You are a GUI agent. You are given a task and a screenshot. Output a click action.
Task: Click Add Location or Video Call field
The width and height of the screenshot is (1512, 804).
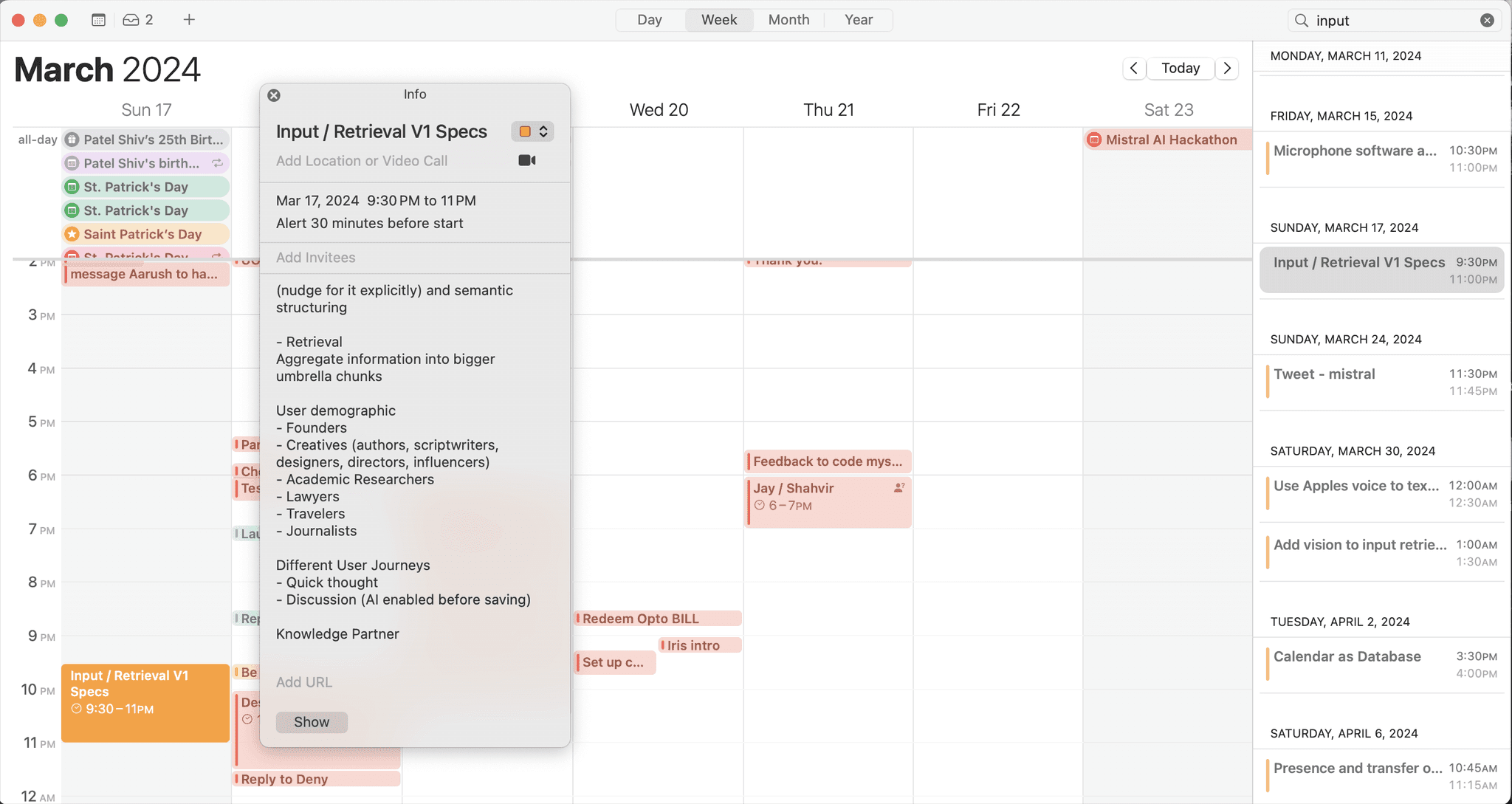point(361,160)
